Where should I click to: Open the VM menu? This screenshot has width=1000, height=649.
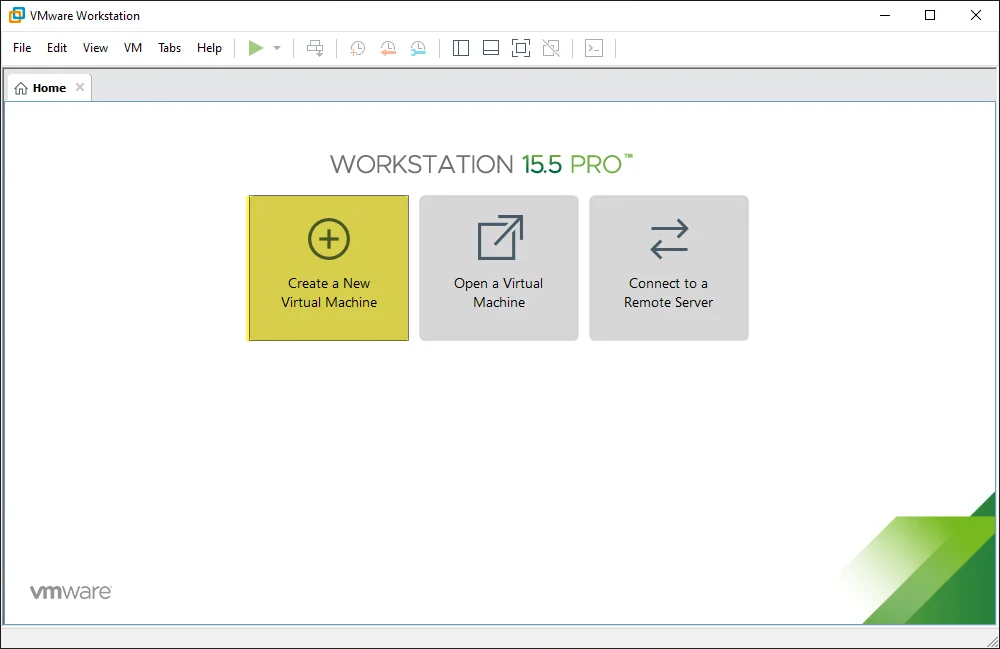pyautogui.click(x=133, y=48)
